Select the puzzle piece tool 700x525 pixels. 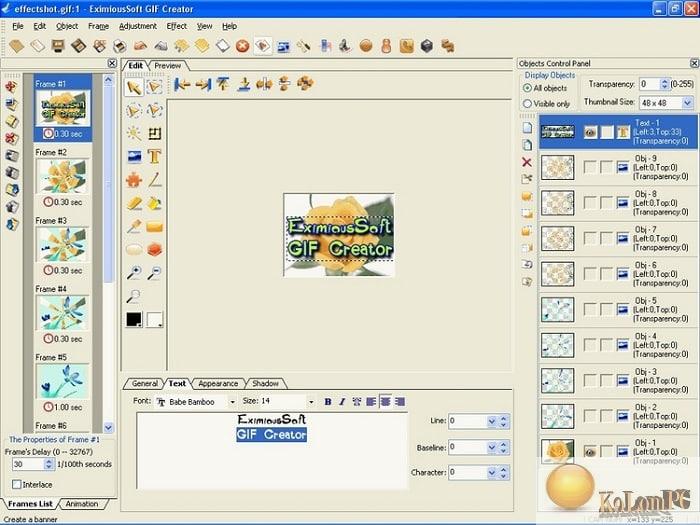[x=133, y=180]
